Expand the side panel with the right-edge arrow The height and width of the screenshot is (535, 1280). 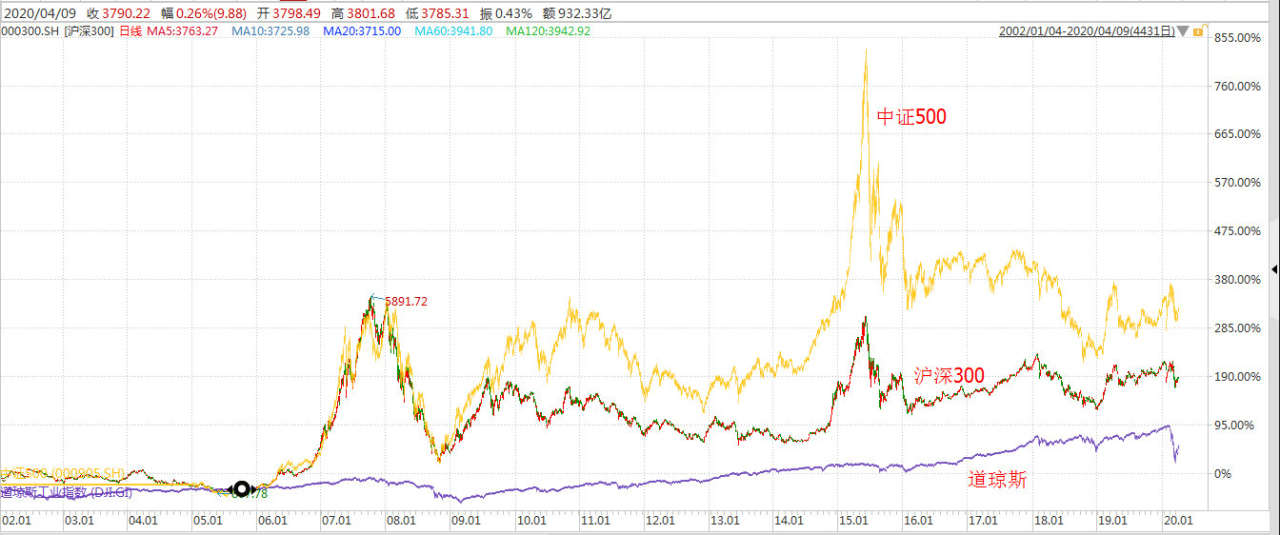[1274, 269]
